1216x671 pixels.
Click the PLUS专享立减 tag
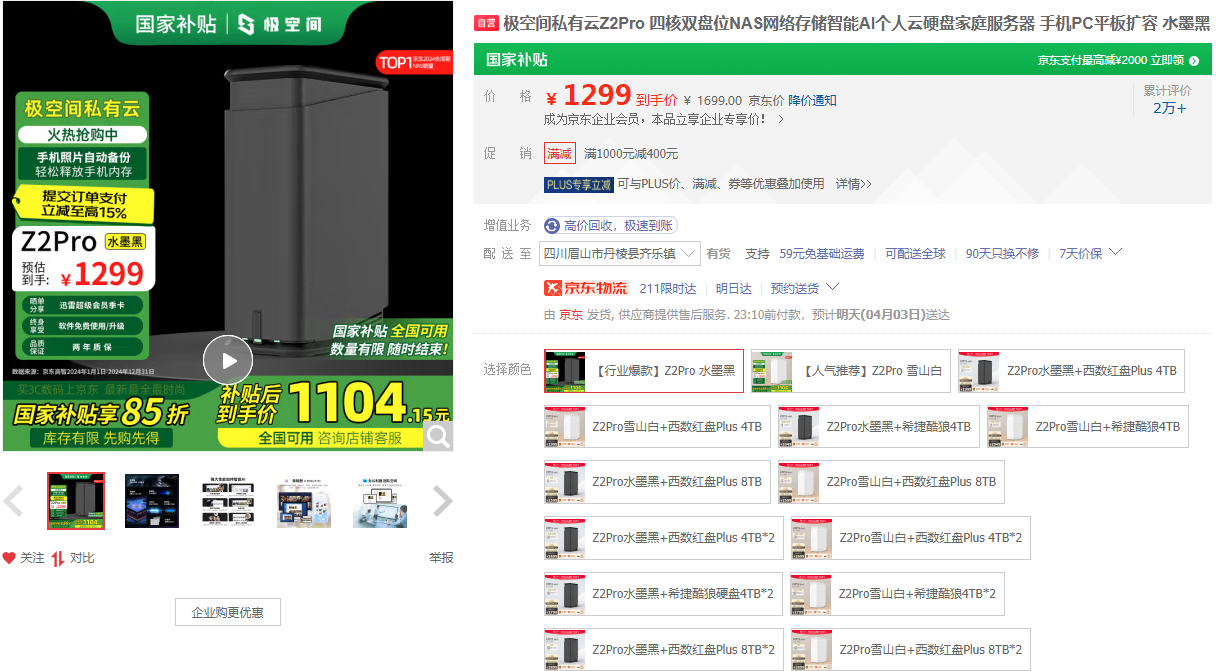[x=578, y=185]
